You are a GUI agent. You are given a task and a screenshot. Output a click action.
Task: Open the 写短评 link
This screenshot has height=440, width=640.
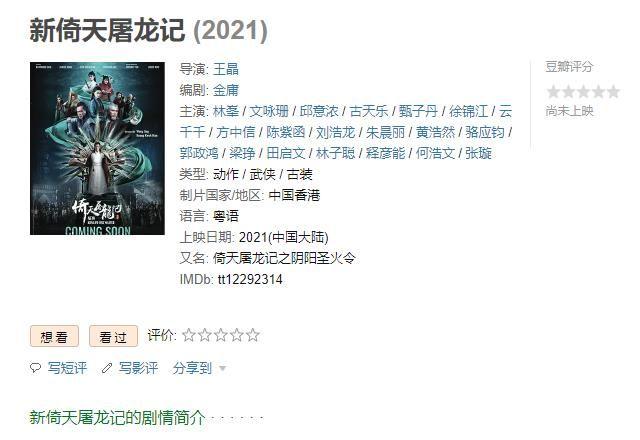point(67,368)
